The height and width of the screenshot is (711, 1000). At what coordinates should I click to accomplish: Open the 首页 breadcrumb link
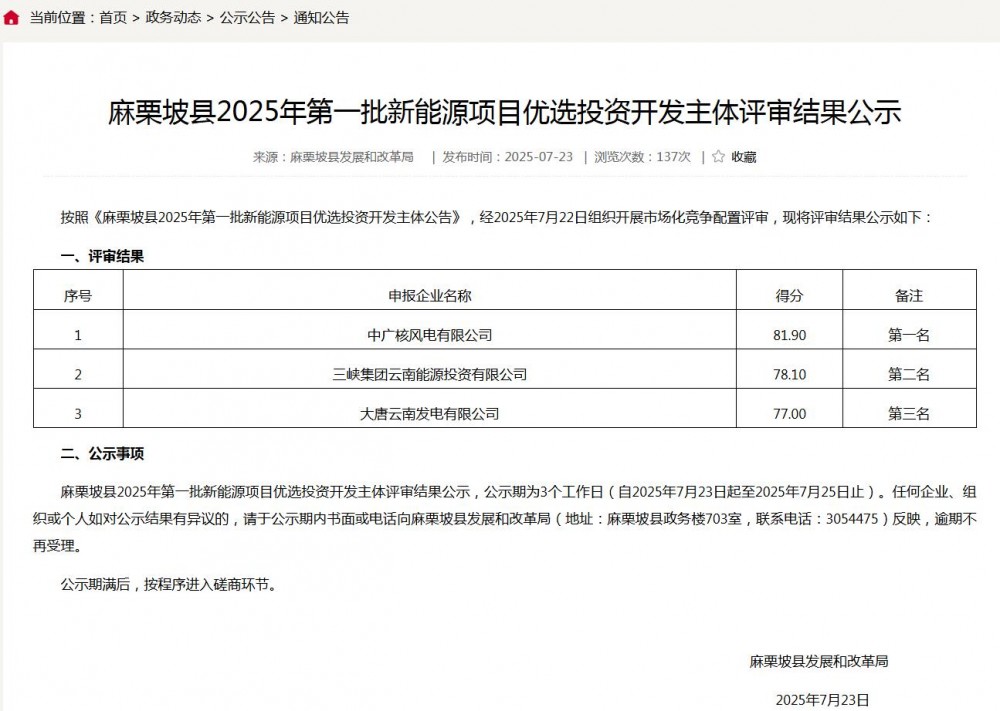pyautogui.click(x=113, y=18)
